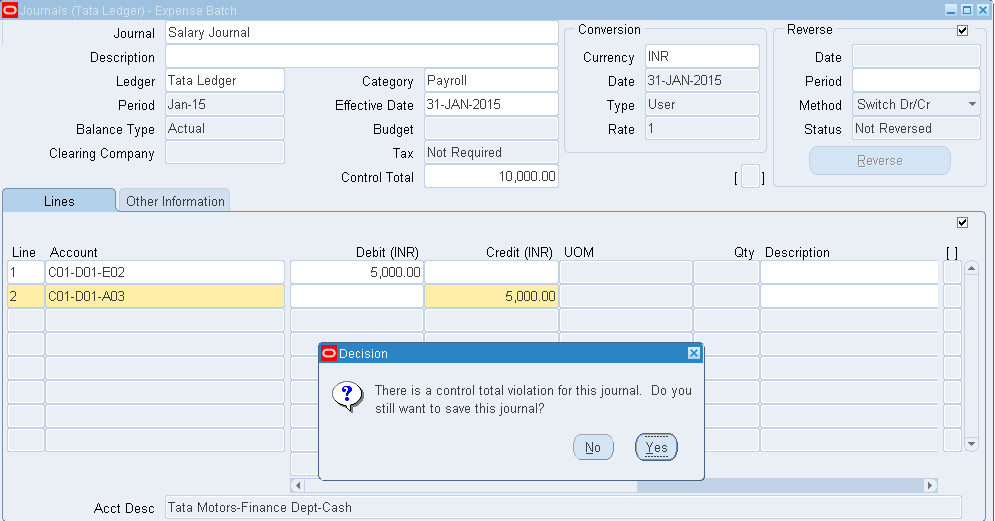Open the Method dropdown showing Switch Dr/Cr
Screen dimensions: 995x521
972,105
